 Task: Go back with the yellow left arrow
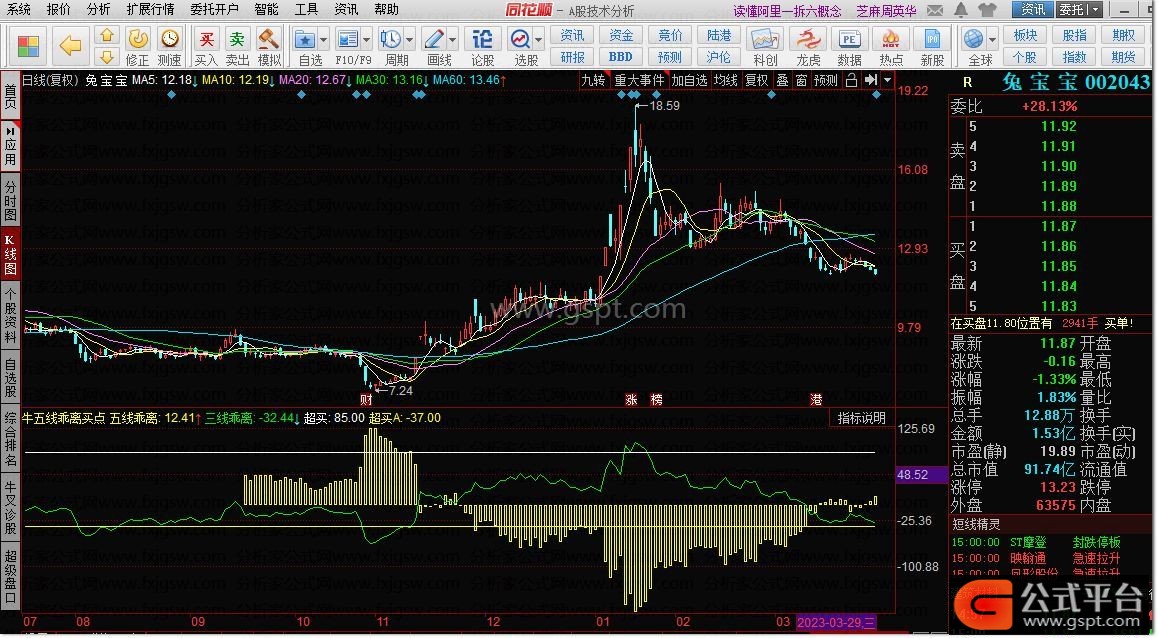click(x=70, y=46)
